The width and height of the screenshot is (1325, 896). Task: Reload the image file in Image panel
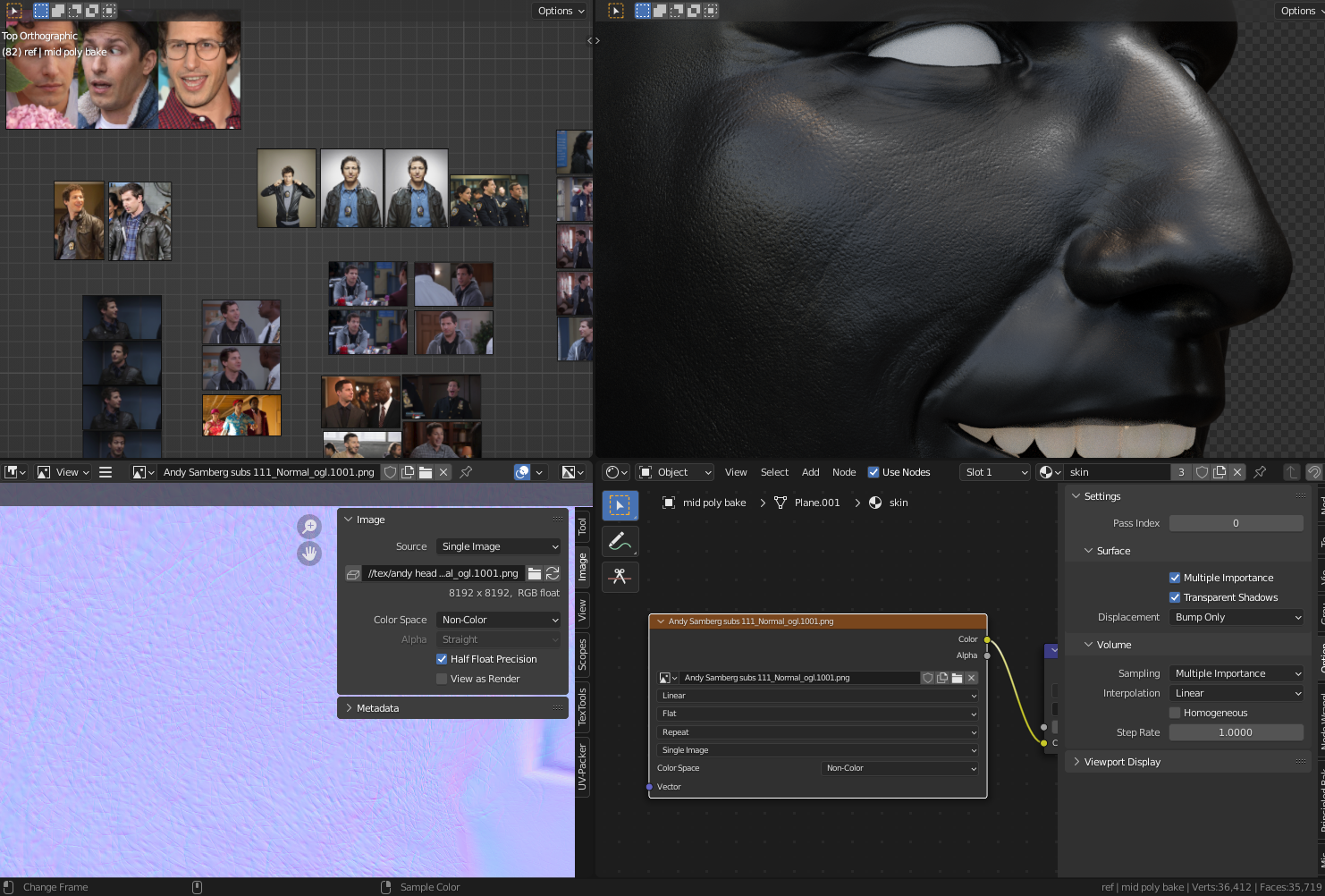(x=553, y=573)
